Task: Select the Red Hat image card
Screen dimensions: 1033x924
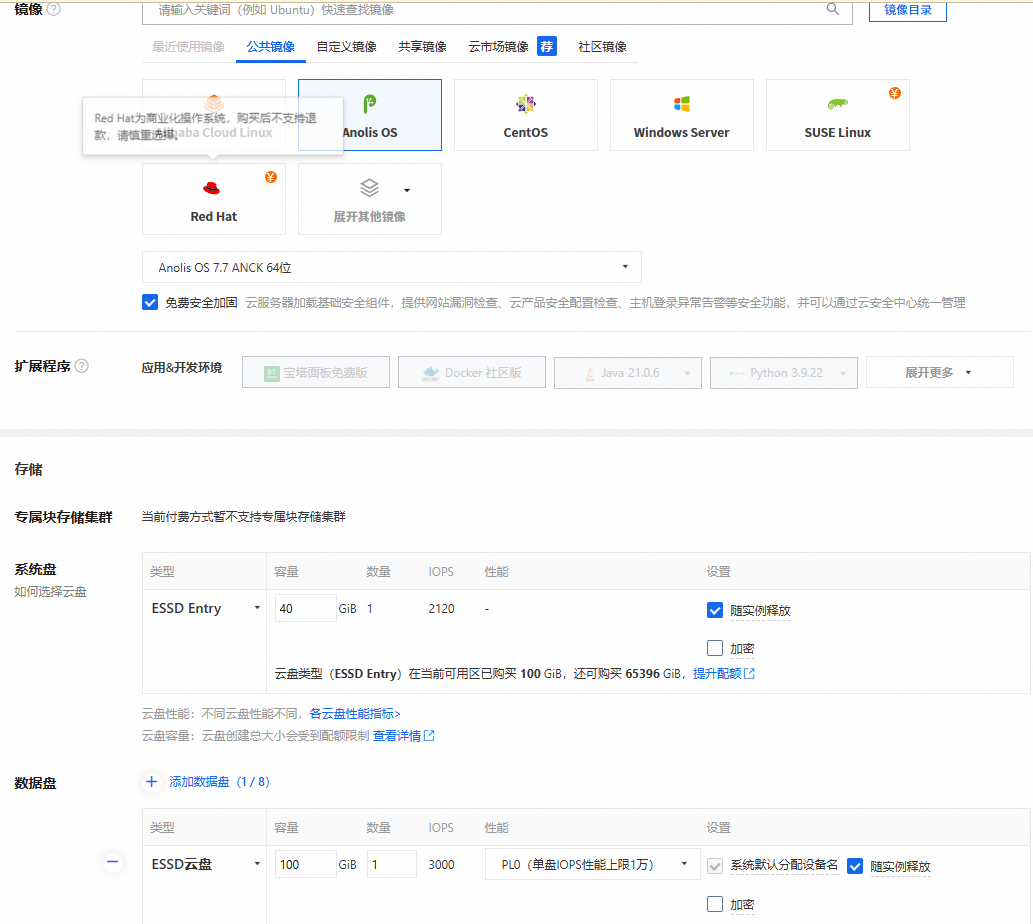Action: coord(213,200)
